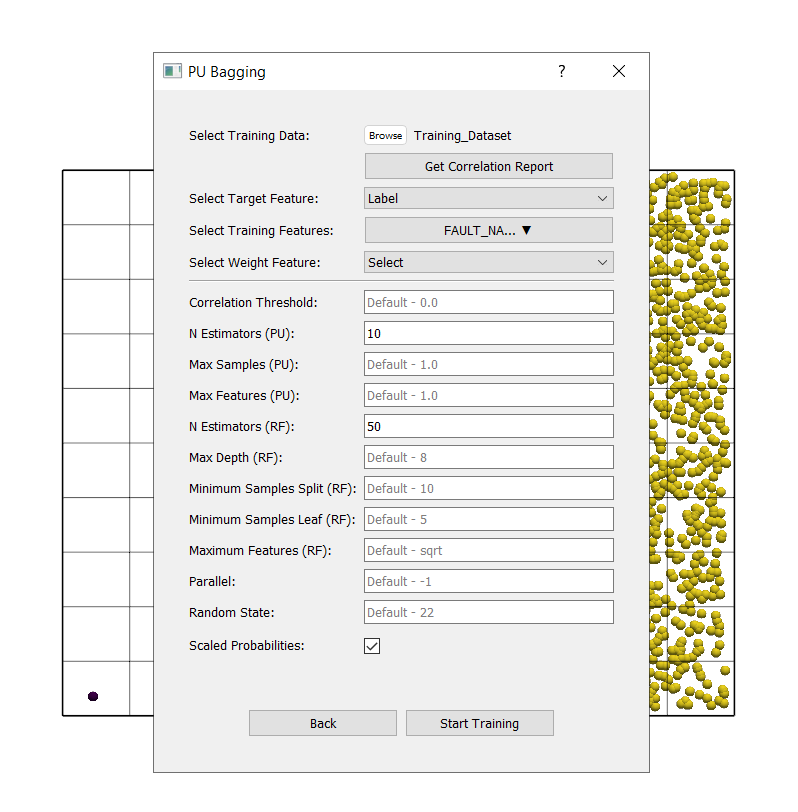Viewport: 798px width, 812px height.
Task: Click the Max Samples (PU) field
Action: pyautogui.click(x=488, y=365)
